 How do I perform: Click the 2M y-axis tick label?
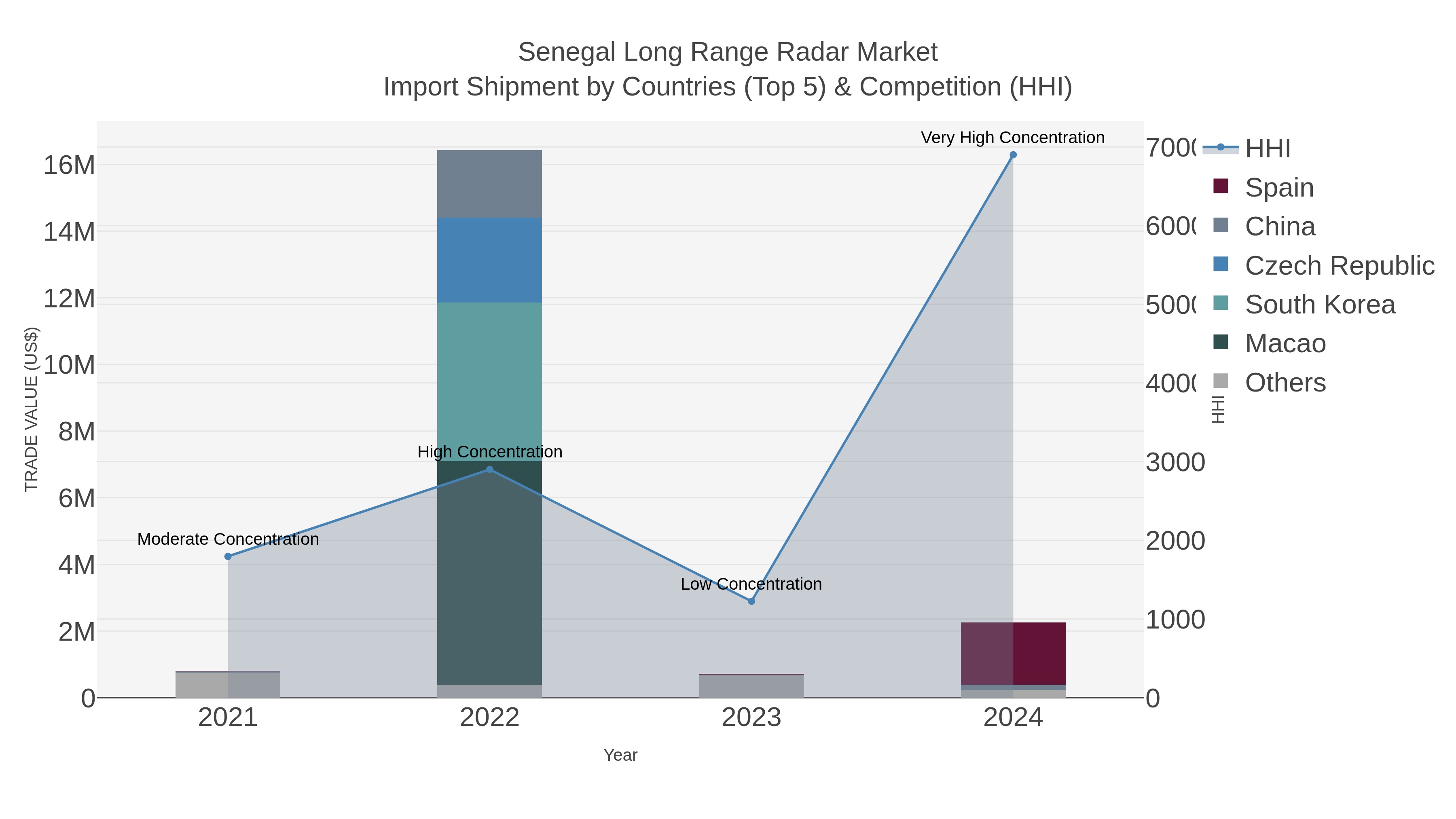[x=76, y=632]
